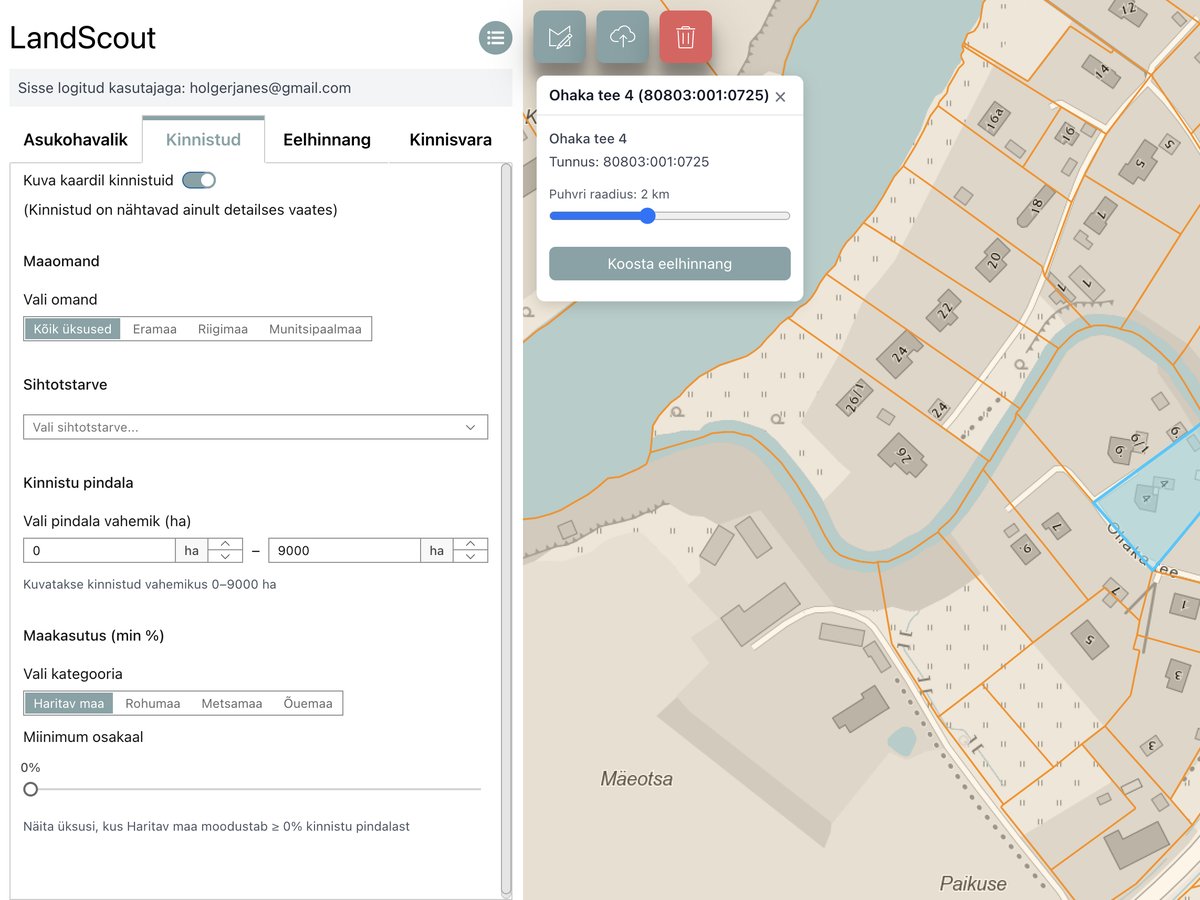The image size is (1200, 900).
Task: Select Eramaa ownership option
Action: click(154, 329)
